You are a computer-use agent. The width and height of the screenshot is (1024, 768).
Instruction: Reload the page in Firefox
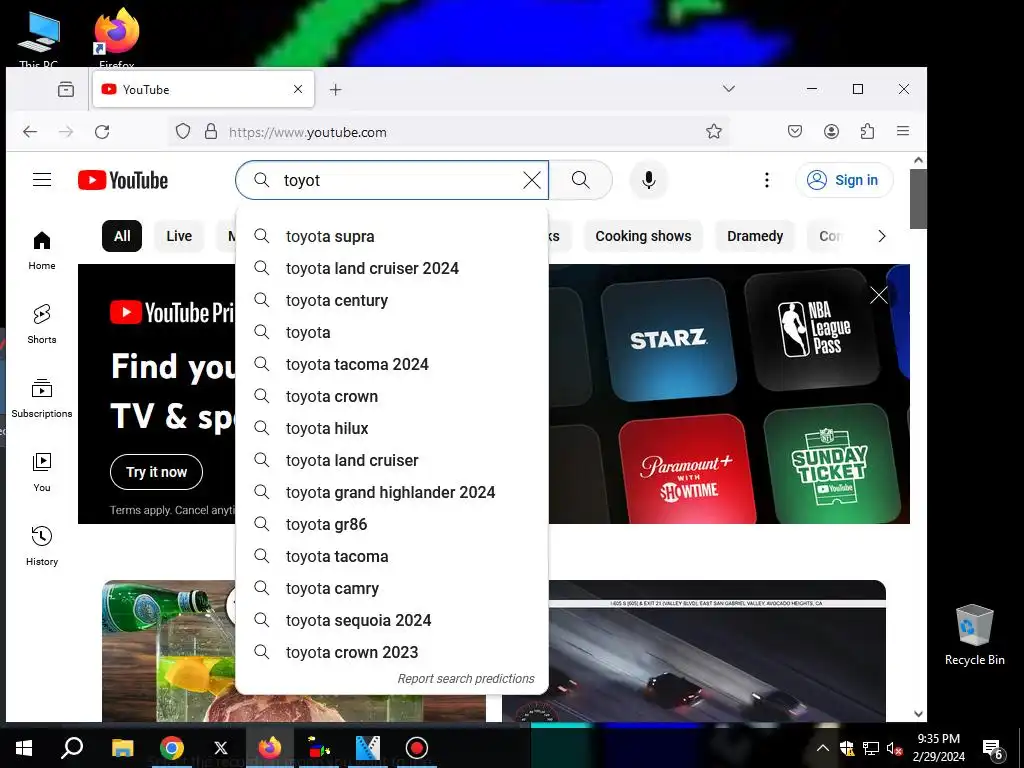[x=102, y=132]
